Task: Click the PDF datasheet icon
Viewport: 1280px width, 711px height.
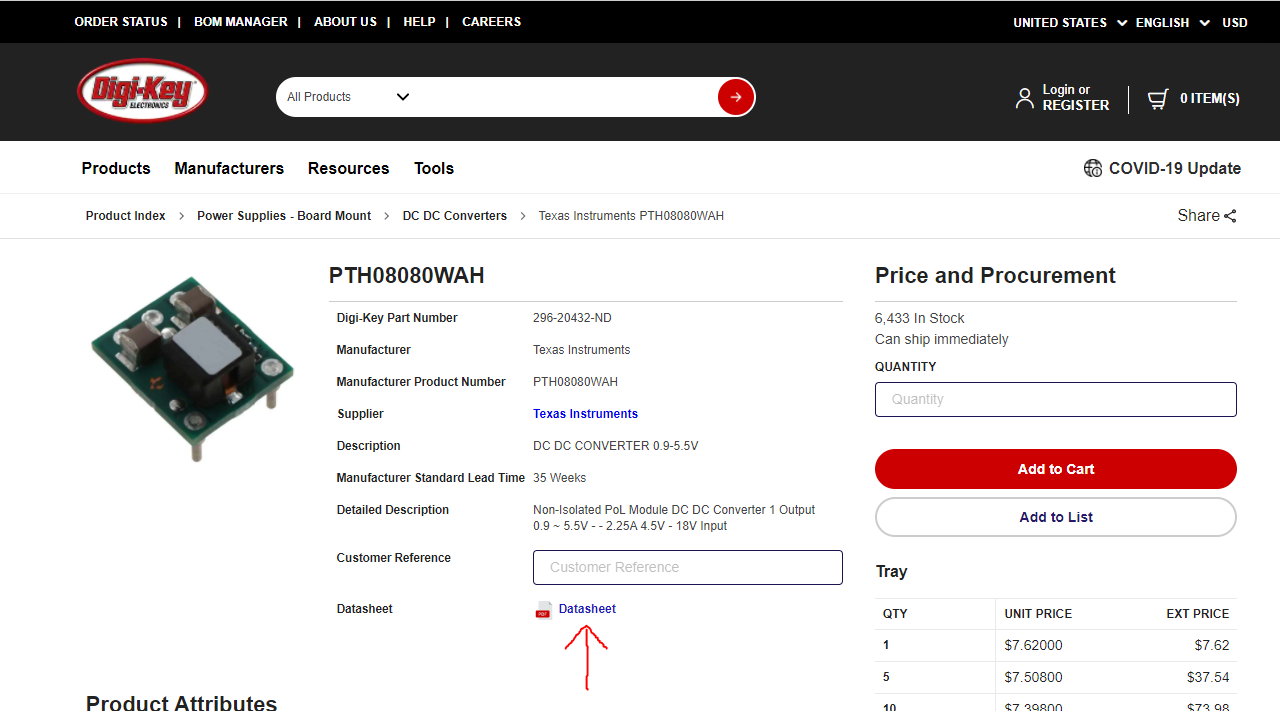Action: click(x=544, y=610)
